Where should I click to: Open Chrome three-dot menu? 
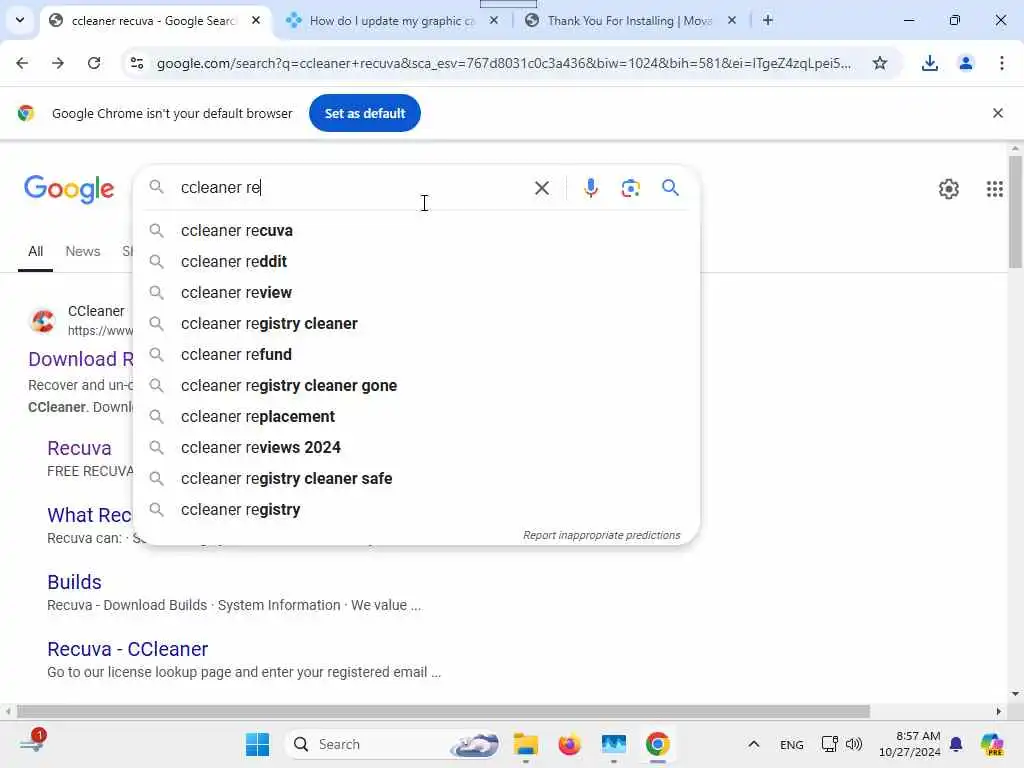click(x=1001, y=63)
